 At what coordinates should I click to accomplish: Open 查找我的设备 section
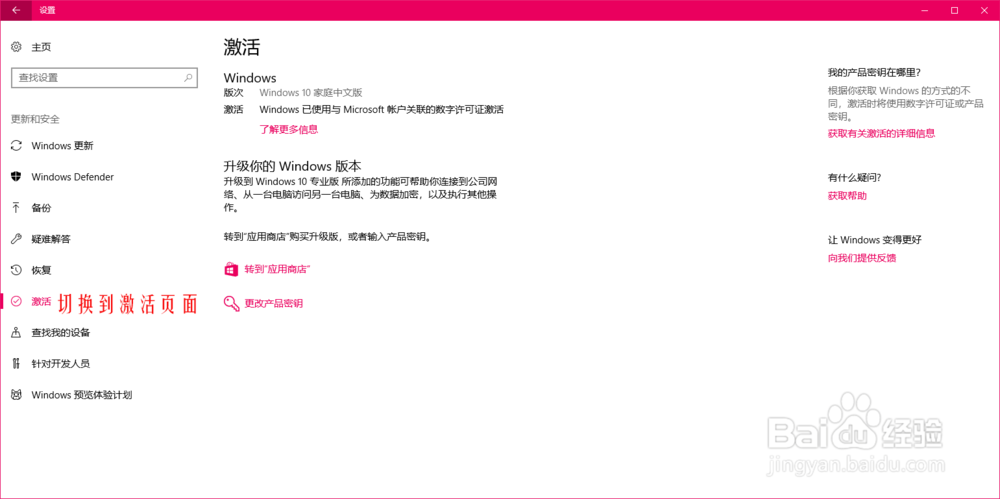[x=61, y=332]
